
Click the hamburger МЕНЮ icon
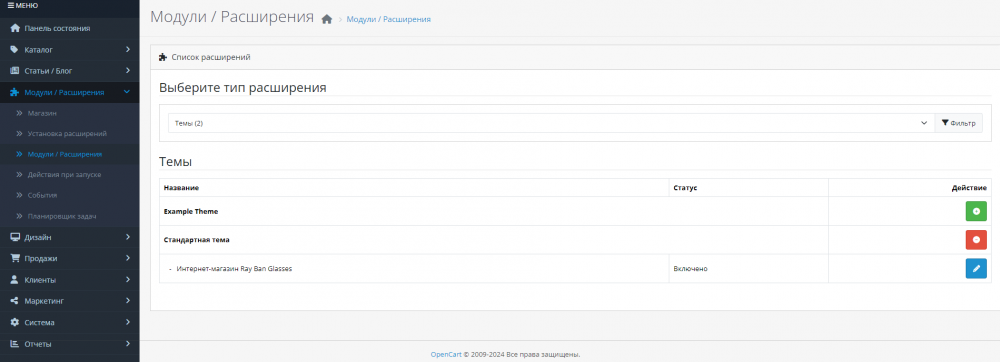11,5
